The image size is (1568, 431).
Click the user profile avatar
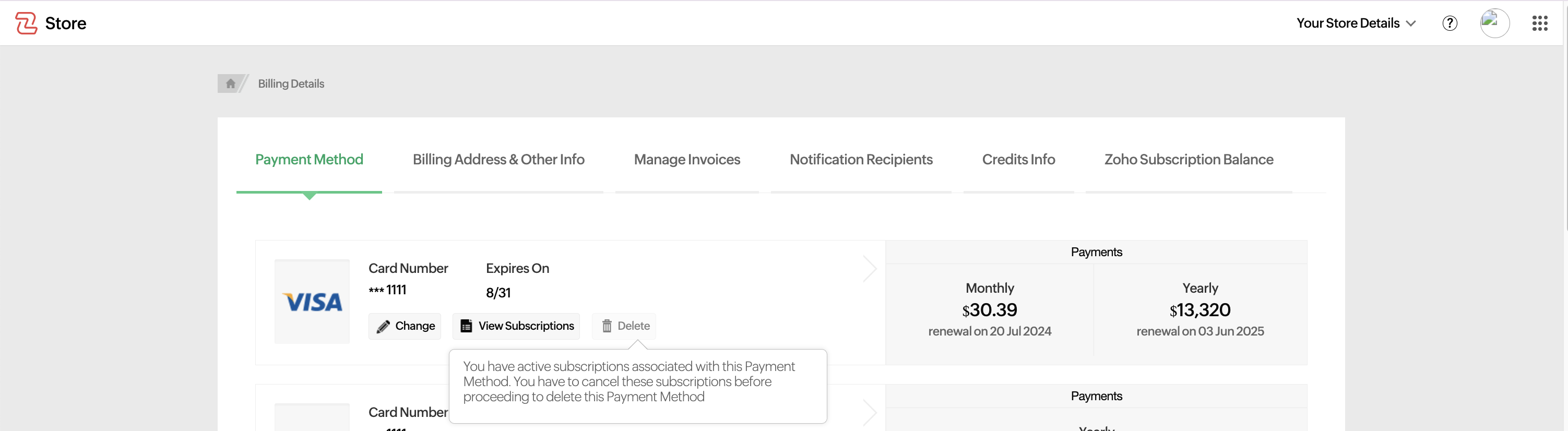coord(1494,23)
